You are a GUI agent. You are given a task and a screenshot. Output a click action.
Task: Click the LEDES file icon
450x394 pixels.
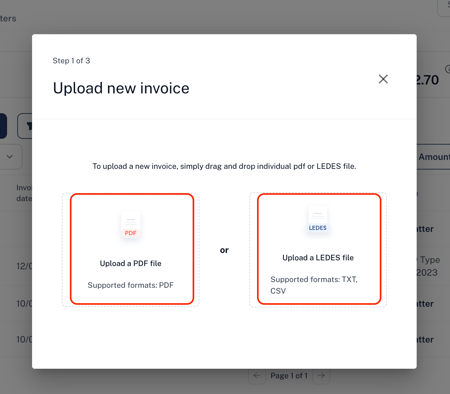(x=318, y=219)
